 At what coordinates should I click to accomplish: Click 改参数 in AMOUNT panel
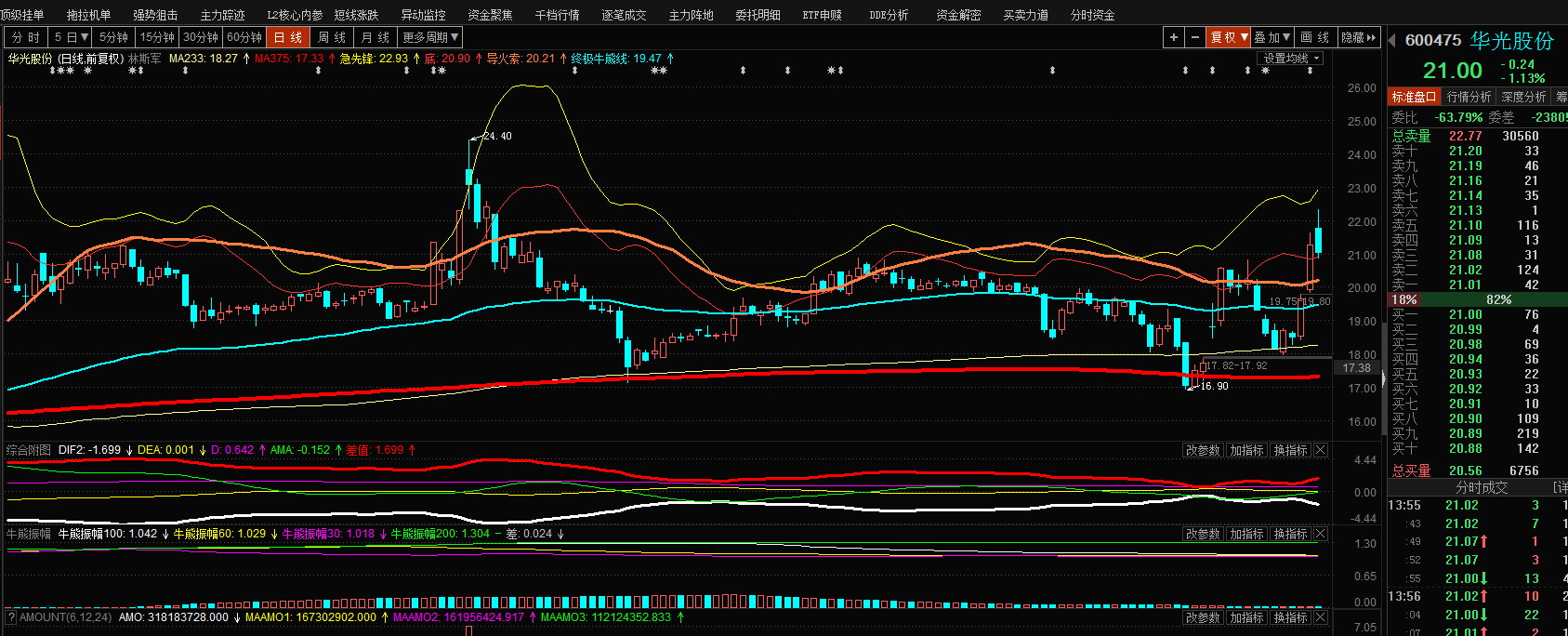(x=1203, y=617)
